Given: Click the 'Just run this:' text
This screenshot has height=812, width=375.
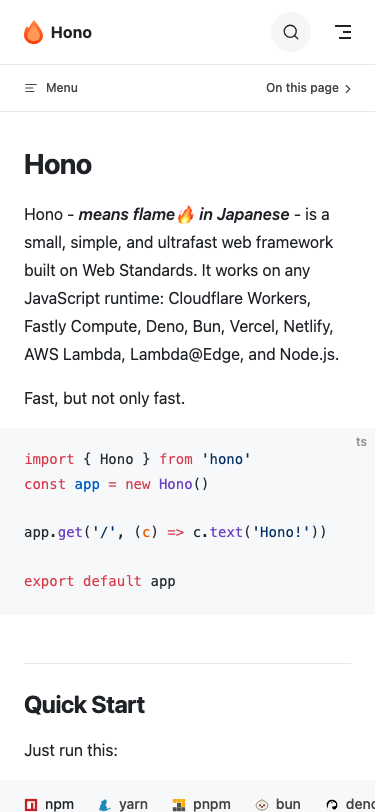Looking at the screenshot, I should pyautogui.click(x=71, y=750).
